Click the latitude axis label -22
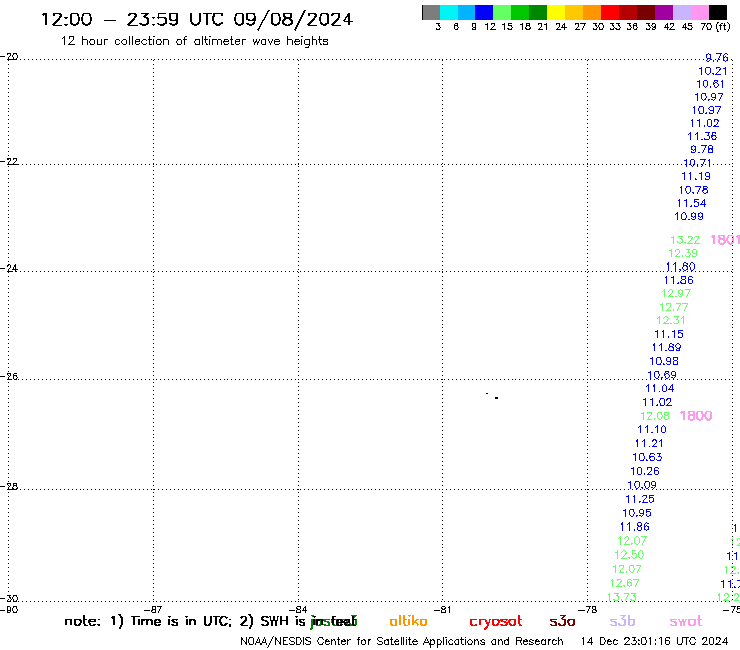Image resolution: width=740 pixels, height=650 pixels. 9,161
